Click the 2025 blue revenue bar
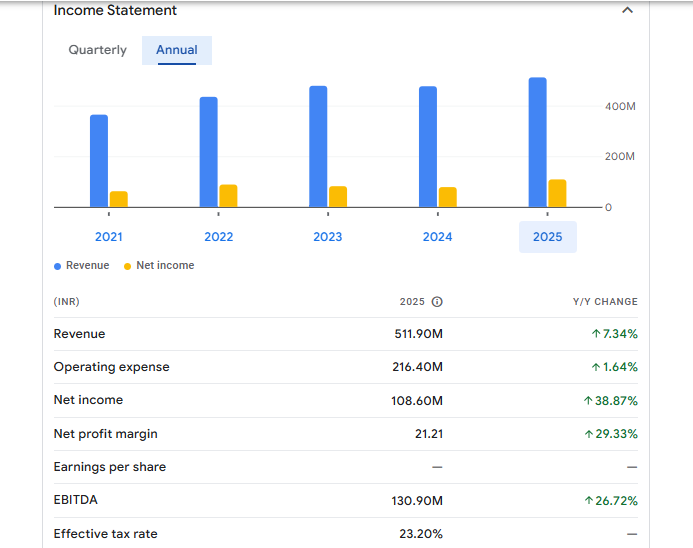 [x=537, y=142]
